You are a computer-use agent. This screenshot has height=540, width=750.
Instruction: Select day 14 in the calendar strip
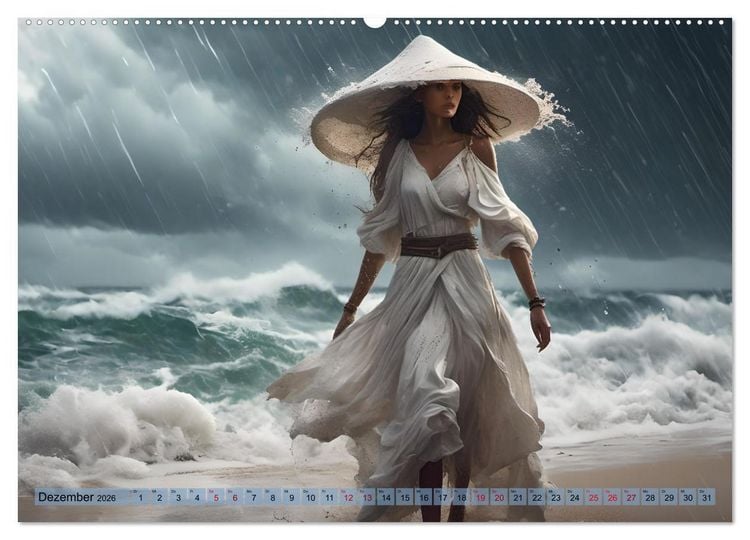pyautogui.click(x=386, y=496)
